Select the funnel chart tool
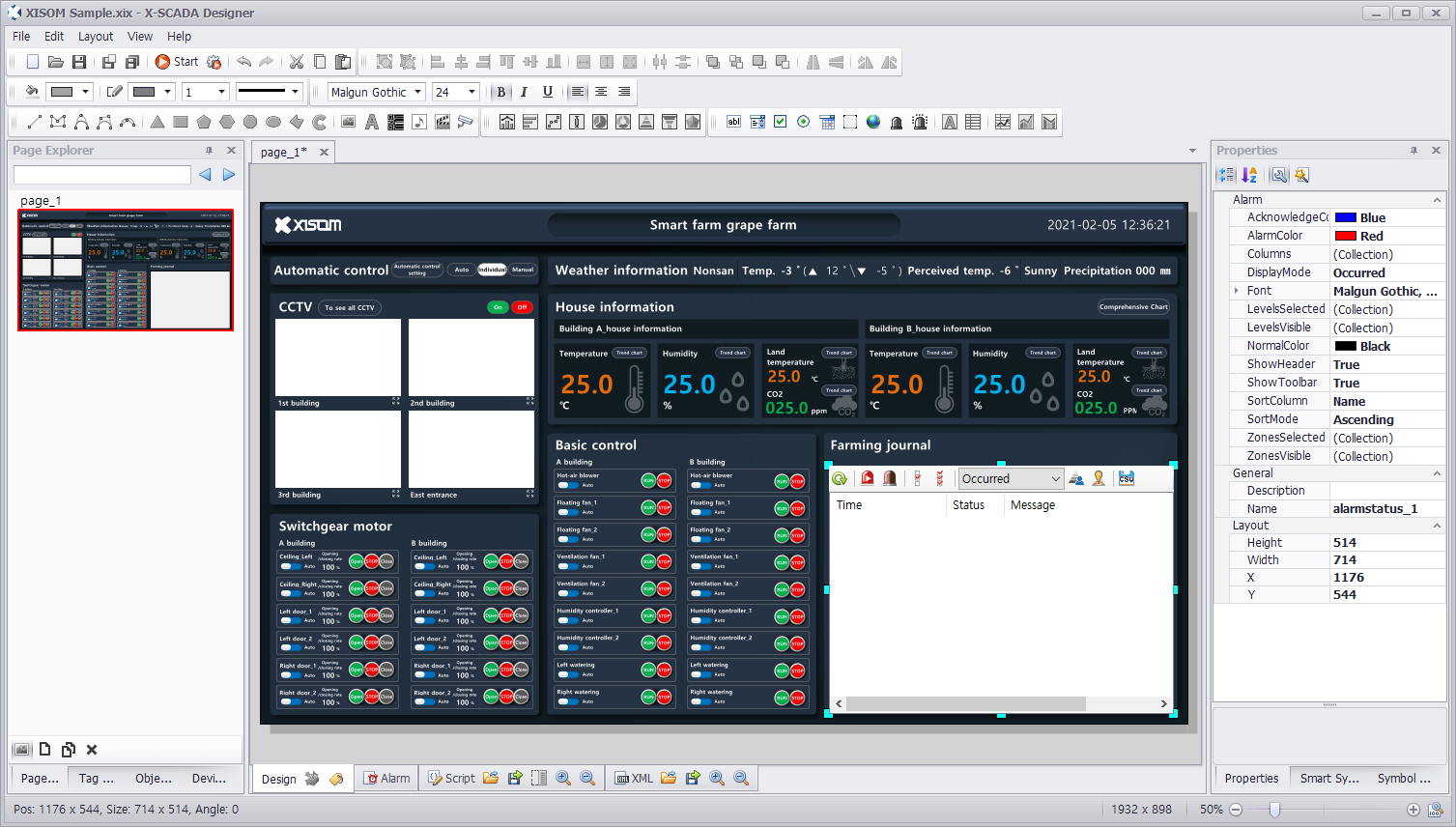 coord(670,122)
